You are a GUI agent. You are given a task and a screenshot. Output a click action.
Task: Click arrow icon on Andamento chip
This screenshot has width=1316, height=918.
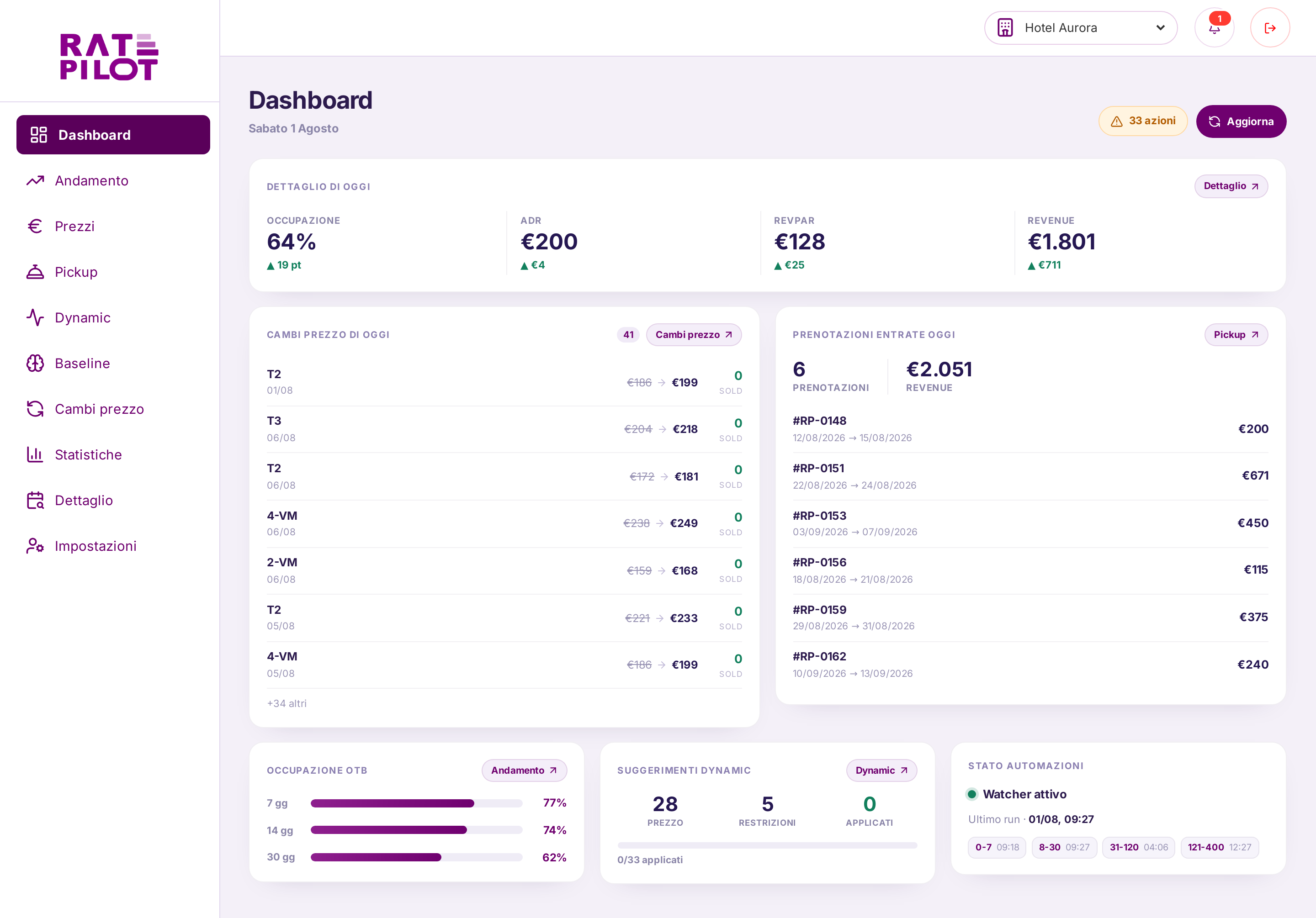point(553,770)
